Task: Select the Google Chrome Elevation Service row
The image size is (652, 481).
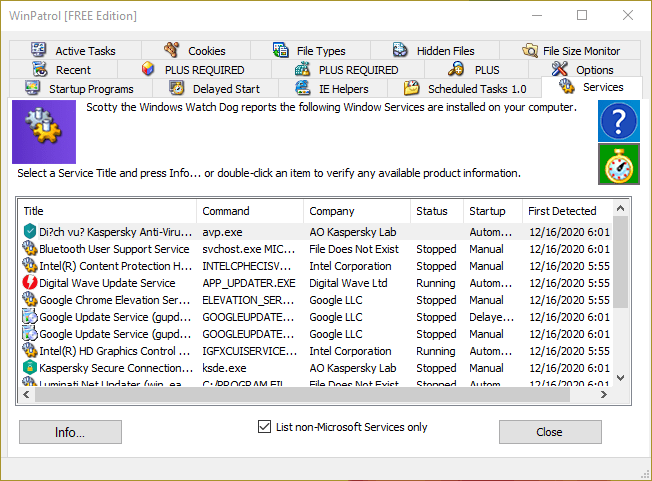Action: tap(316, 300)
